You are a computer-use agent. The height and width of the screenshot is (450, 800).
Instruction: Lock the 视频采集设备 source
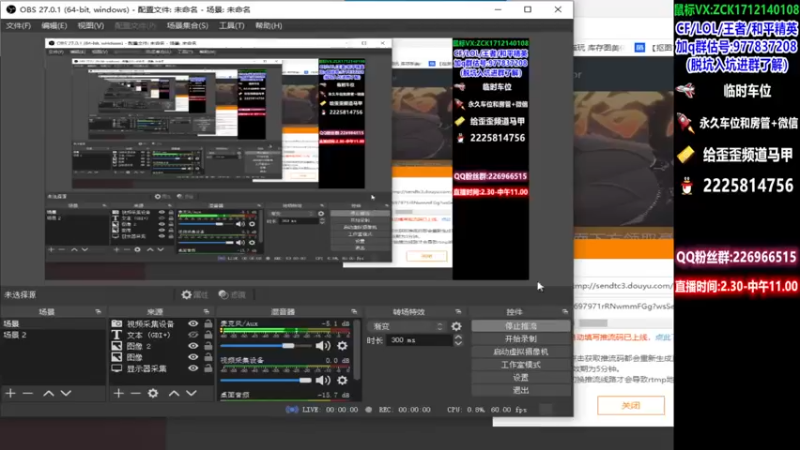click(208, 323)
